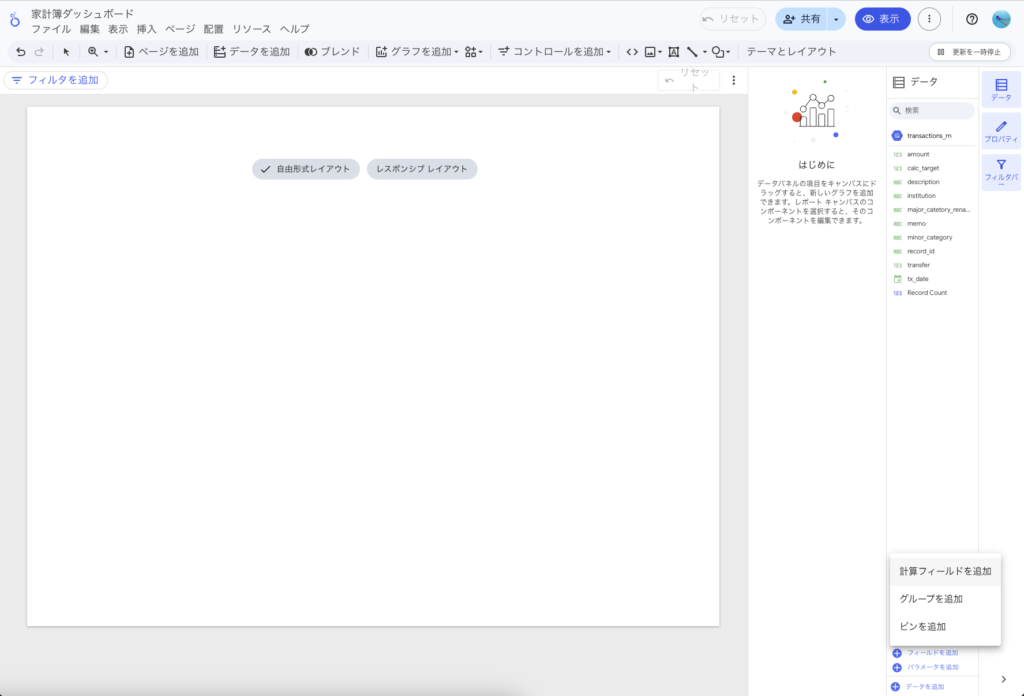Click the blue 表示 view button

point(882,19)
